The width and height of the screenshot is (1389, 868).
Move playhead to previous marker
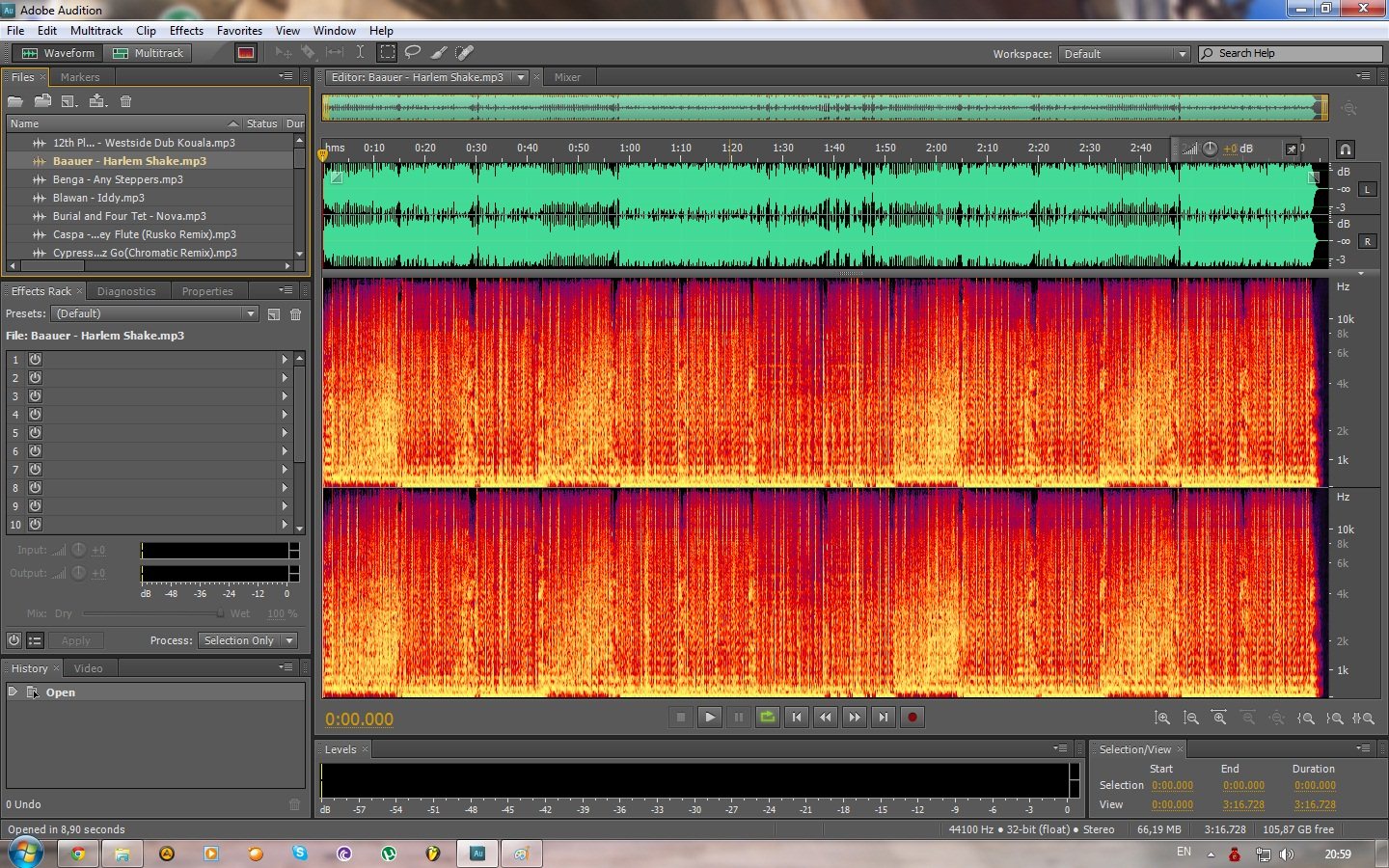pos(797,718)
